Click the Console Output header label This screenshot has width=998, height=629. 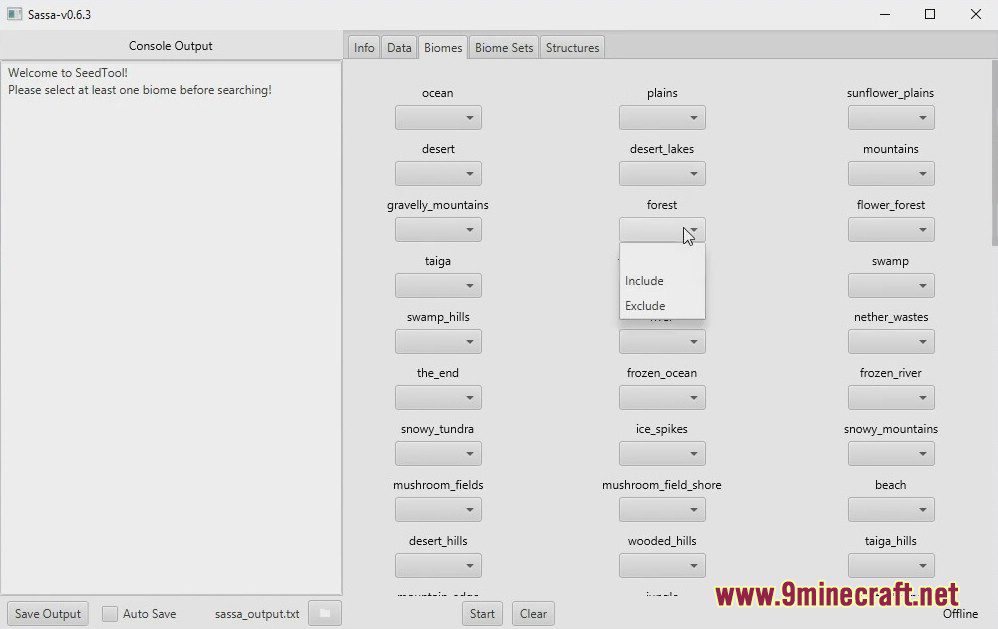coord(171,46)
